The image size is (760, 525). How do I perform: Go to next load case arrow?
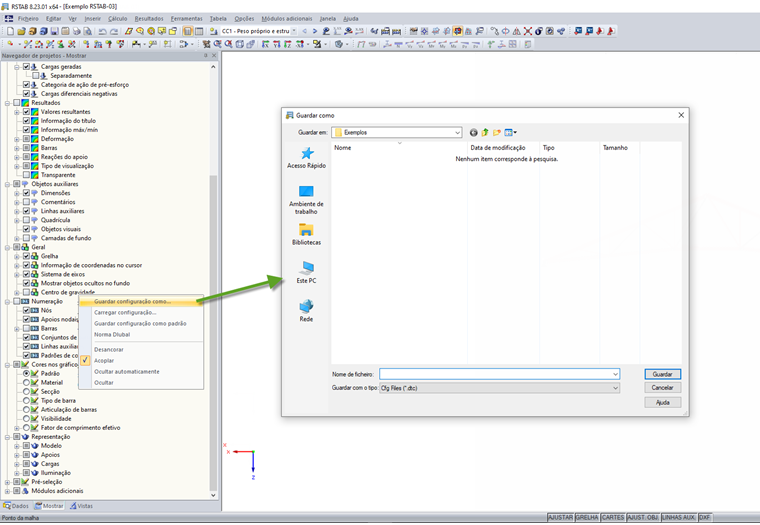click(315, 31)
